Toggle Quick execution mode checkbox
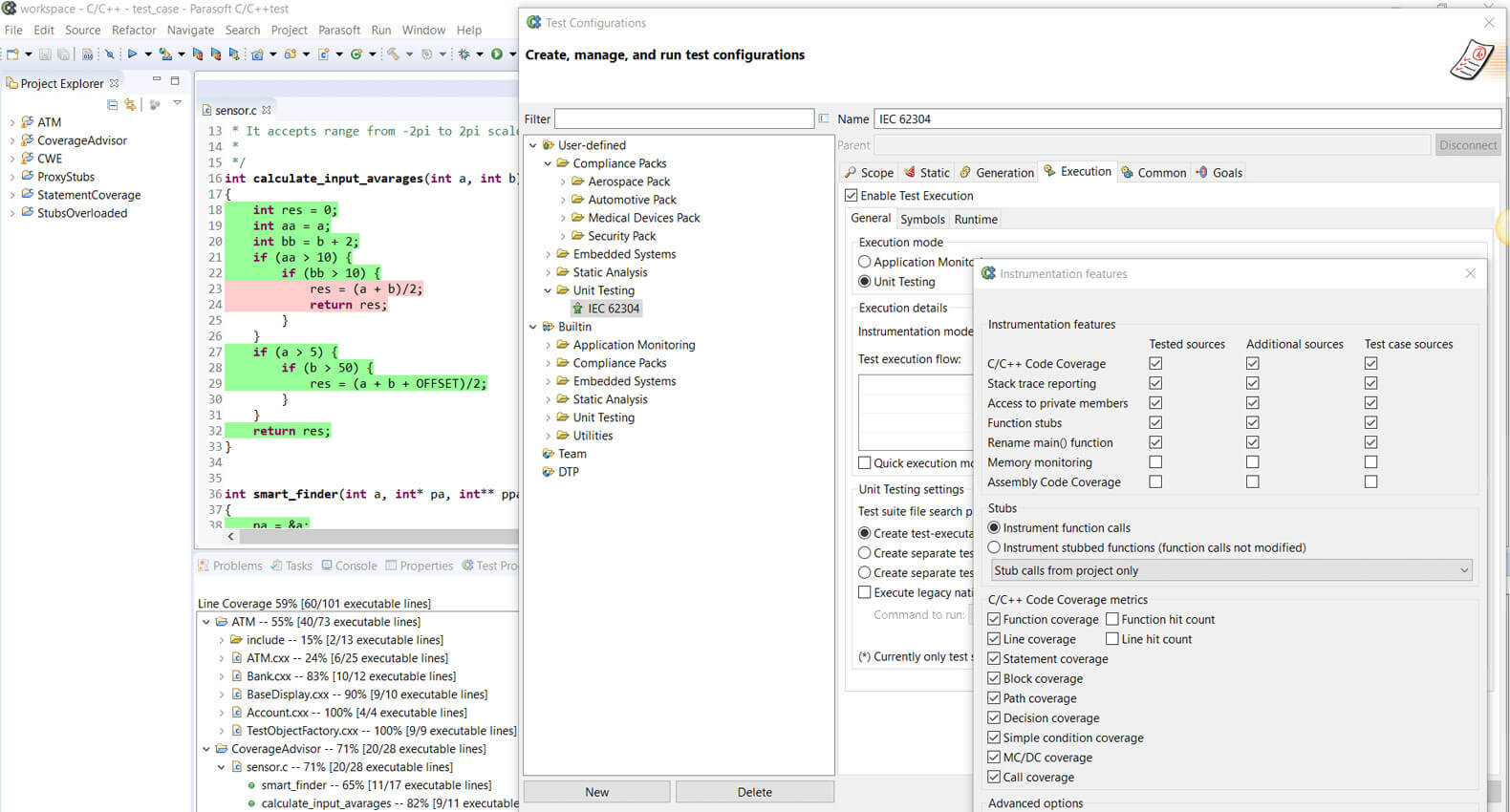The width and height of the screenshot is (1510, 812). click(x=864, y=462)
